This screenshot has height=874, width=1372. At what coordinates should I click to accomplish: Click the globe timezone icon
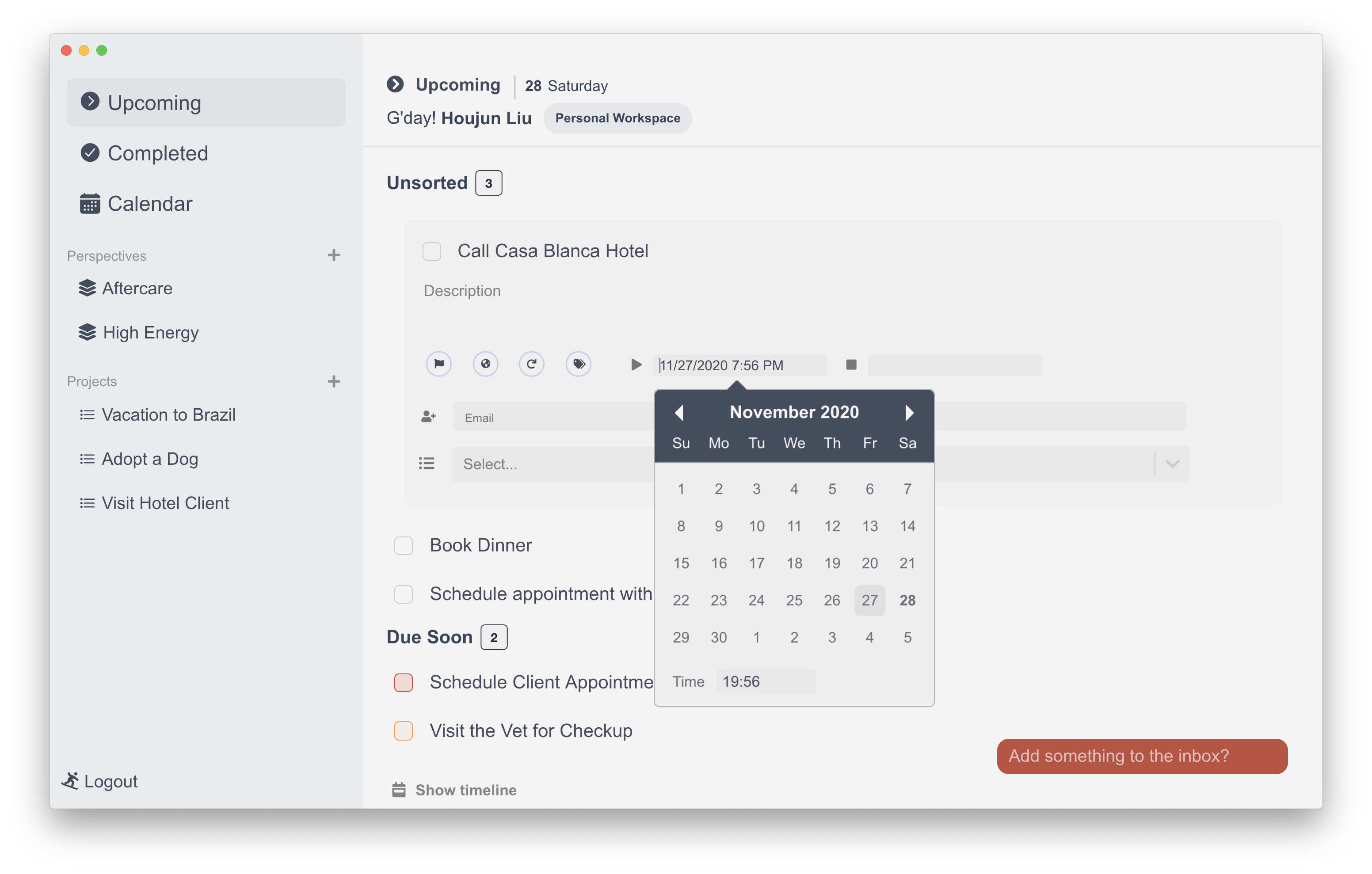coord(485,364)
